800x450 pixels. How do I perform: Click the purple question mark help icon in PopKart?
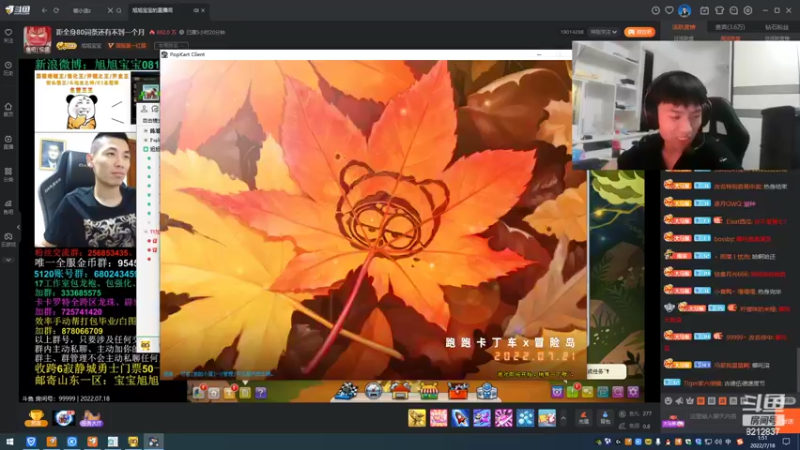point(261,392)
